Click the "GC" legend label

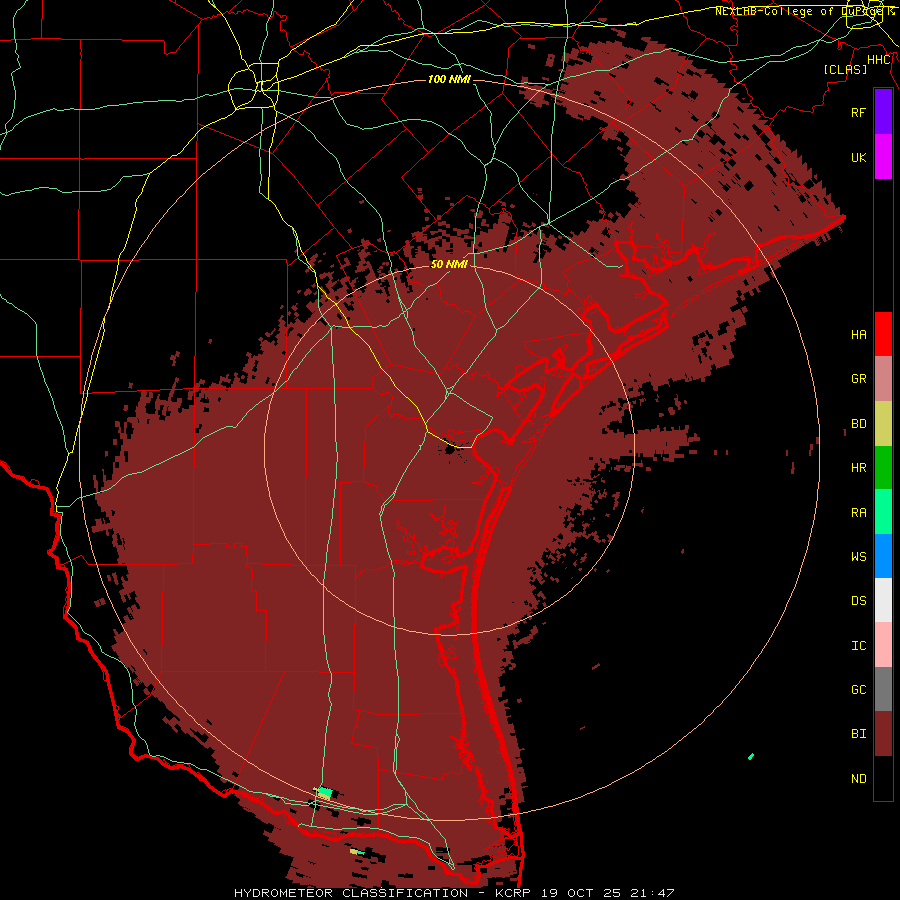(858, 689)
